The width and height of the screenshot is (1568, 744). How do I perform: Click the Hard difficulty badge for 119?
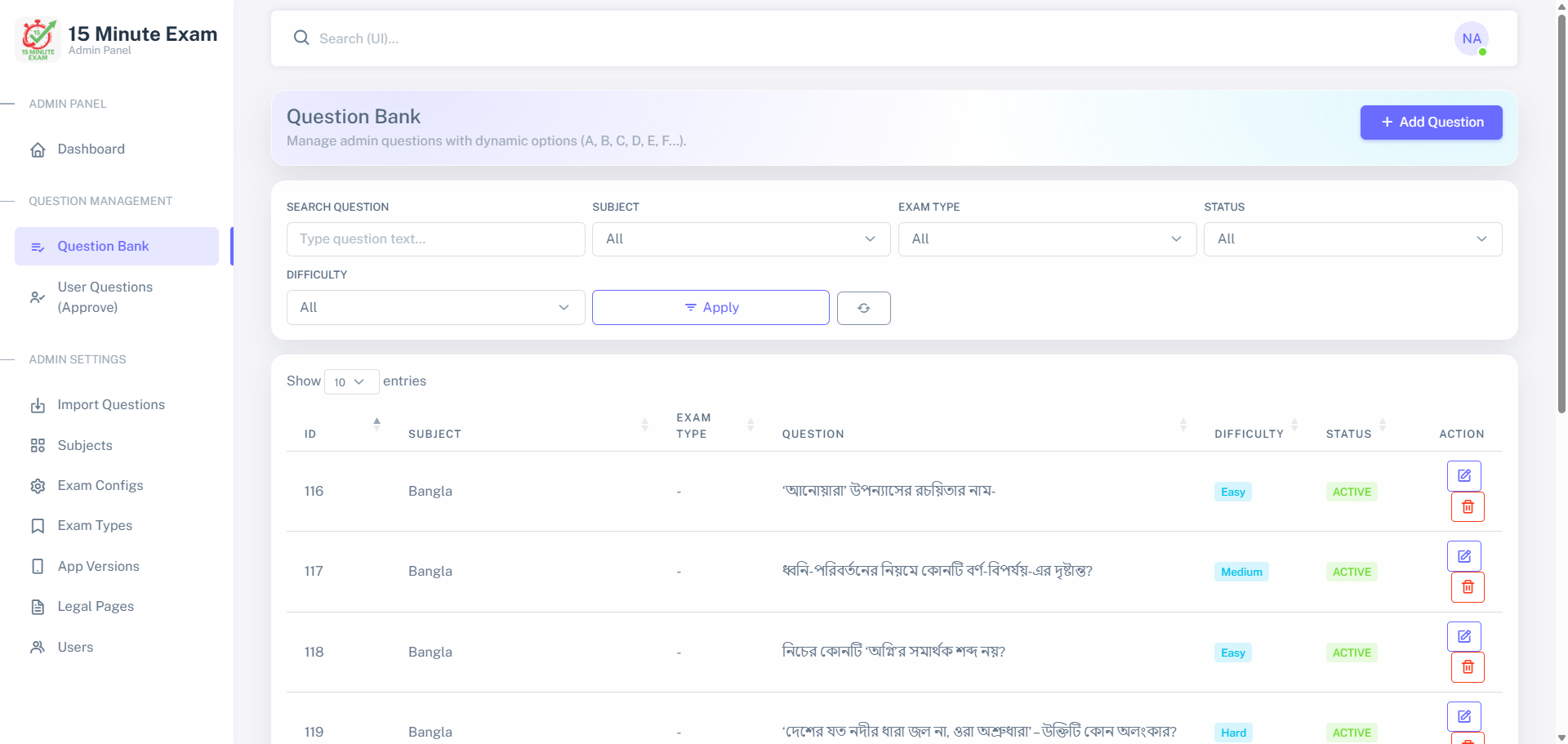(x=1233, y=733)
